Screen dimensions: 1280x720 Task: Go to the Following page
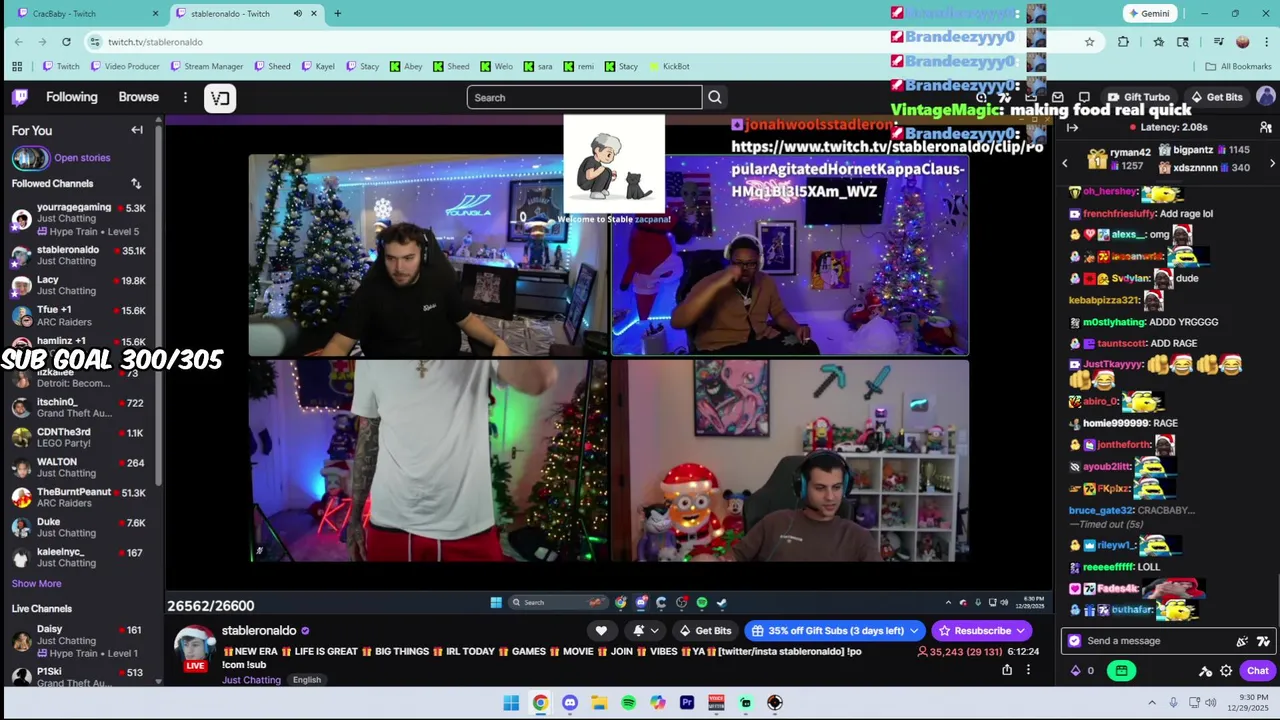(72, 97)
